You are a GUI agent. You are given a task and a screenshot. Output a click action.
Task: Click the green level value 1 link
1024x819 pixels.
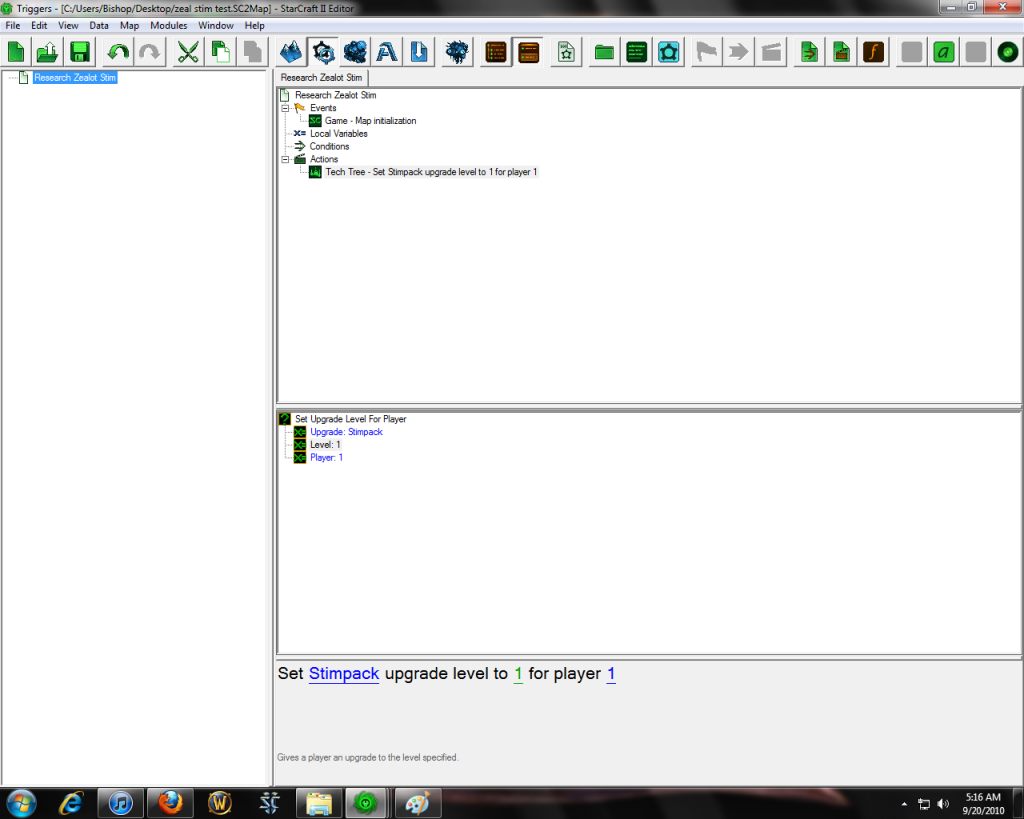coord(519,673)
